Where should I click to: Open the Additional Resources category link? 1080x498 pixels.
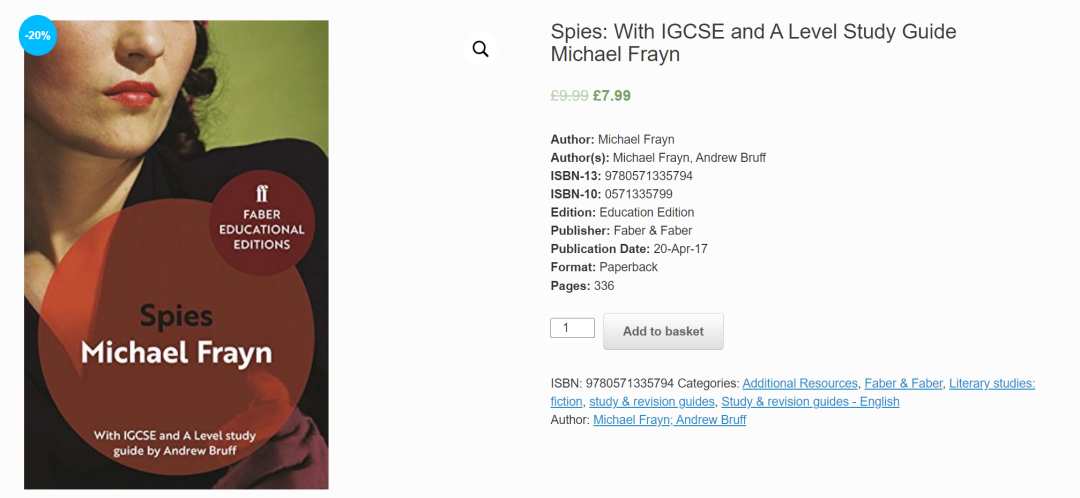[800, 384]
